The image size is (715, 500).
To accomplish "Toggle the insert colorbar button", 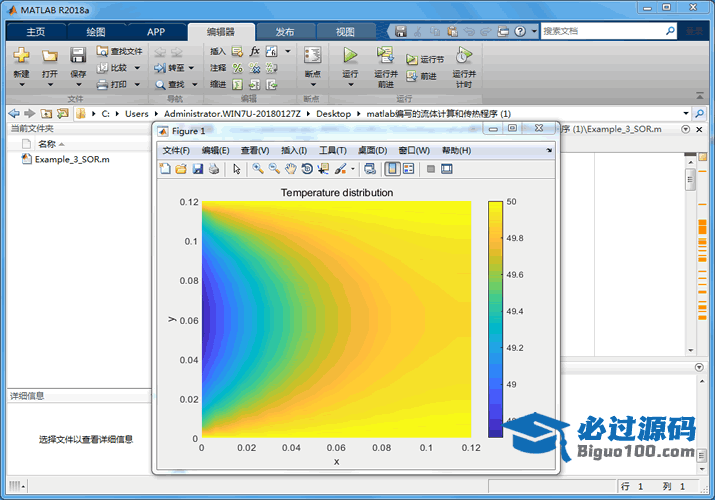I will [x=393, y=169].
